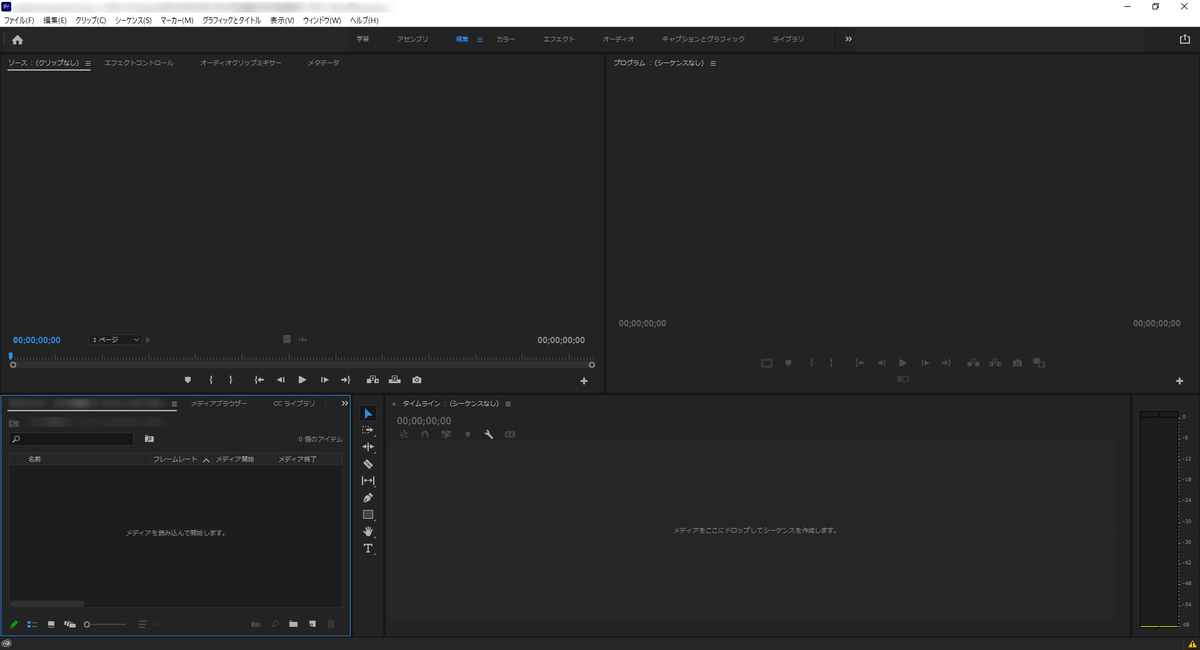Go to In point in Source monitor
1200x650 pixels.
click(x=259, y=380)
